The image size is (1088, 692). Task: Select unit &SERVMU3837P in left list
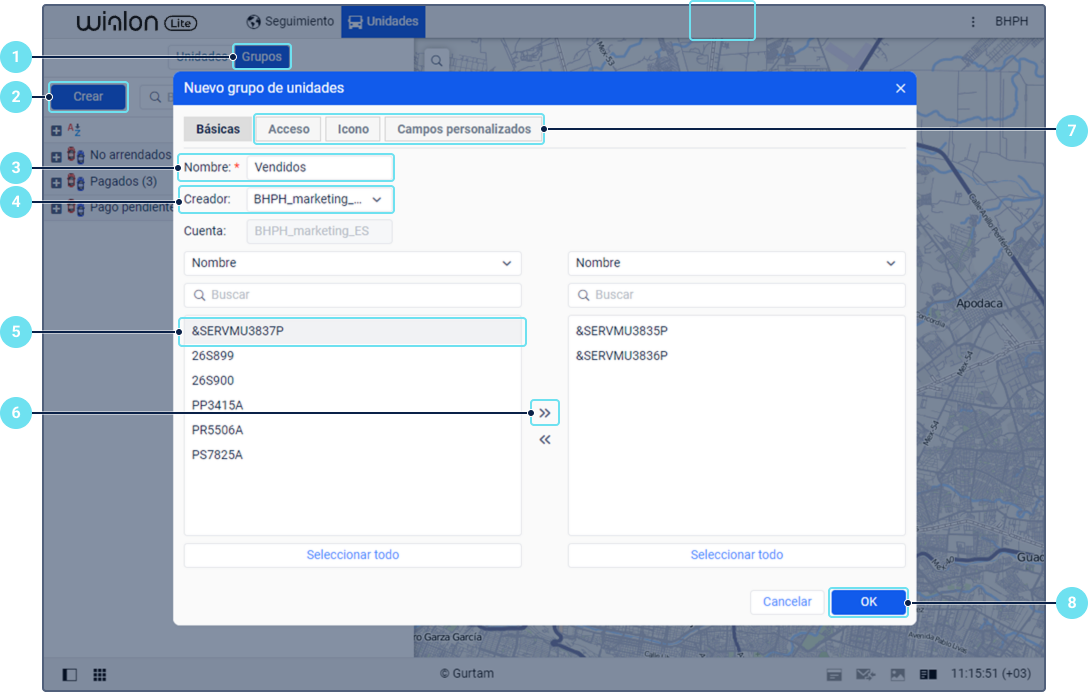tap(352, 331)
